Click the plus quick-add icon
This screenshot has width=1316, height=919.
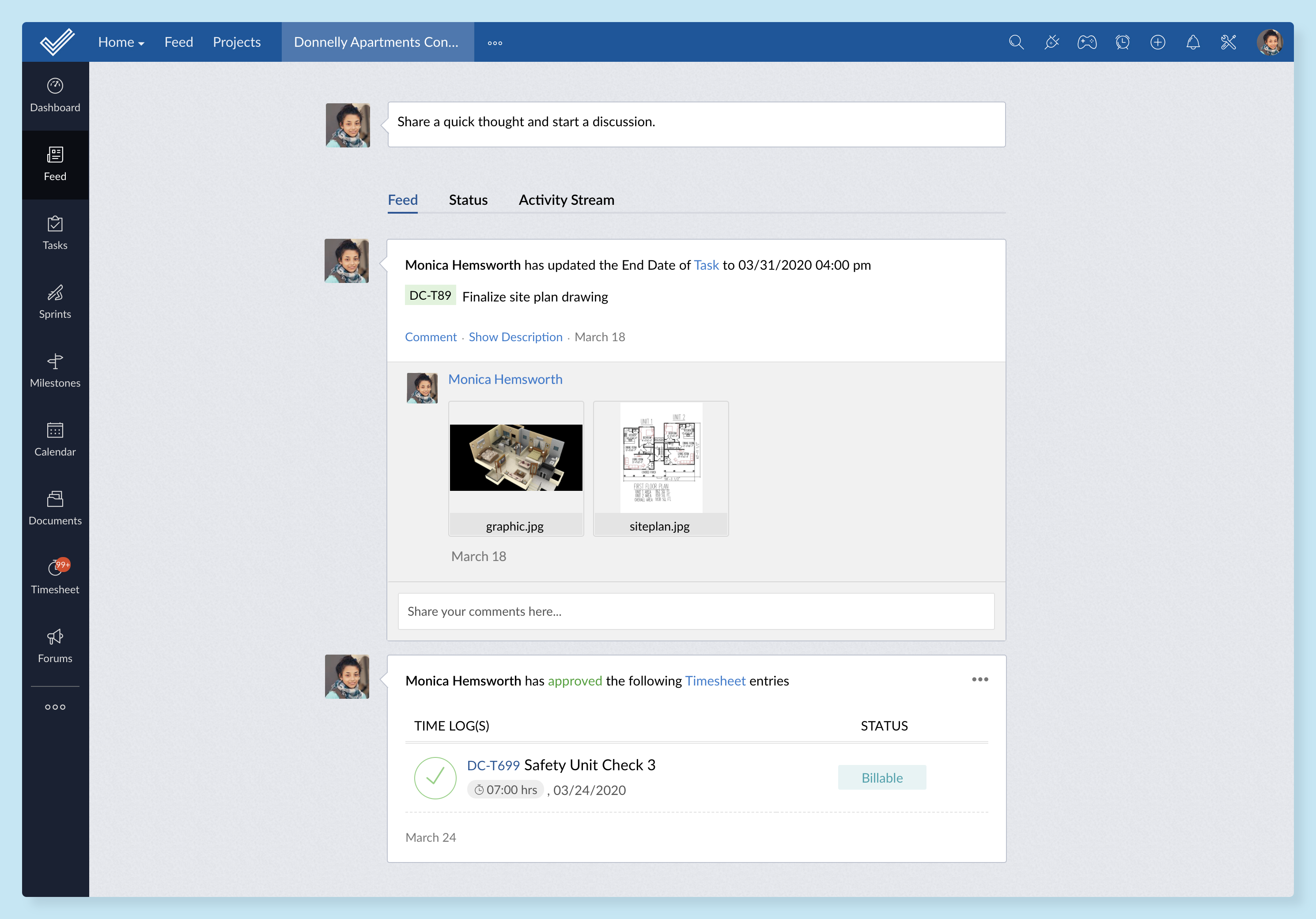[x=1157, y=42]
